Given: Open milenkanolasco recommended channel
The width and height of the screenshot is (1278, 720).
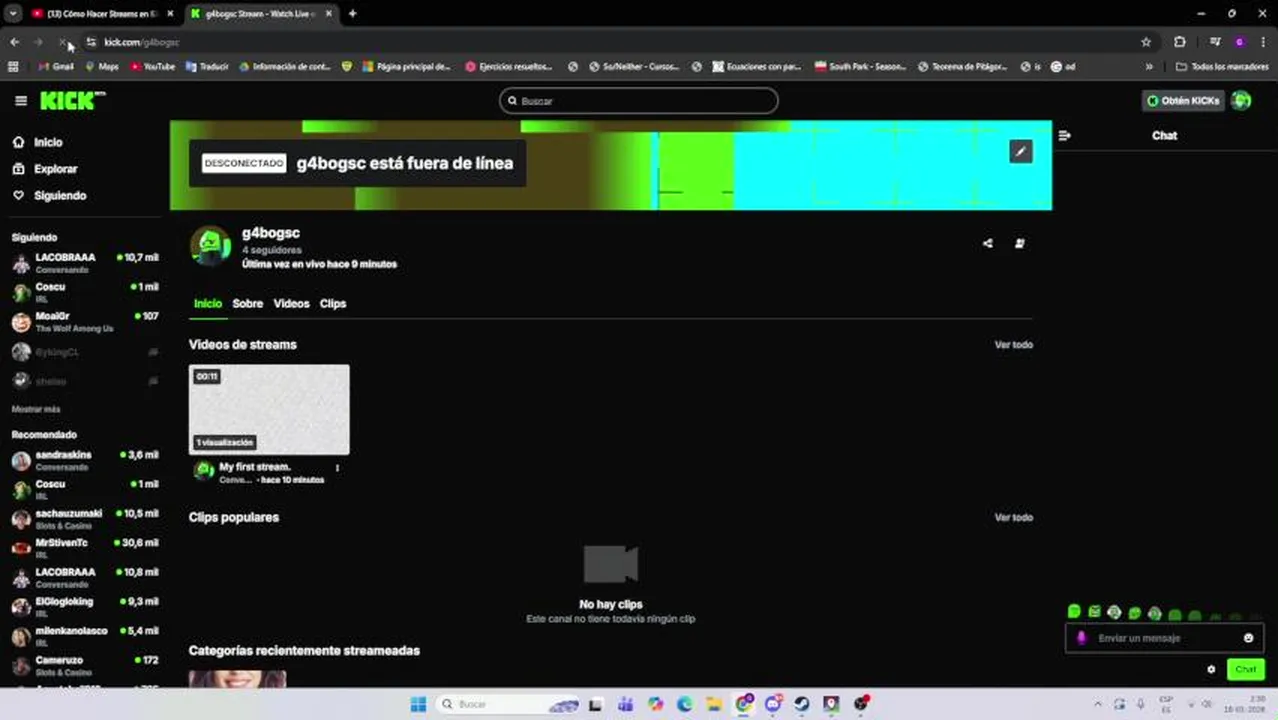Looking at the screenshot, I should point(85,636).
